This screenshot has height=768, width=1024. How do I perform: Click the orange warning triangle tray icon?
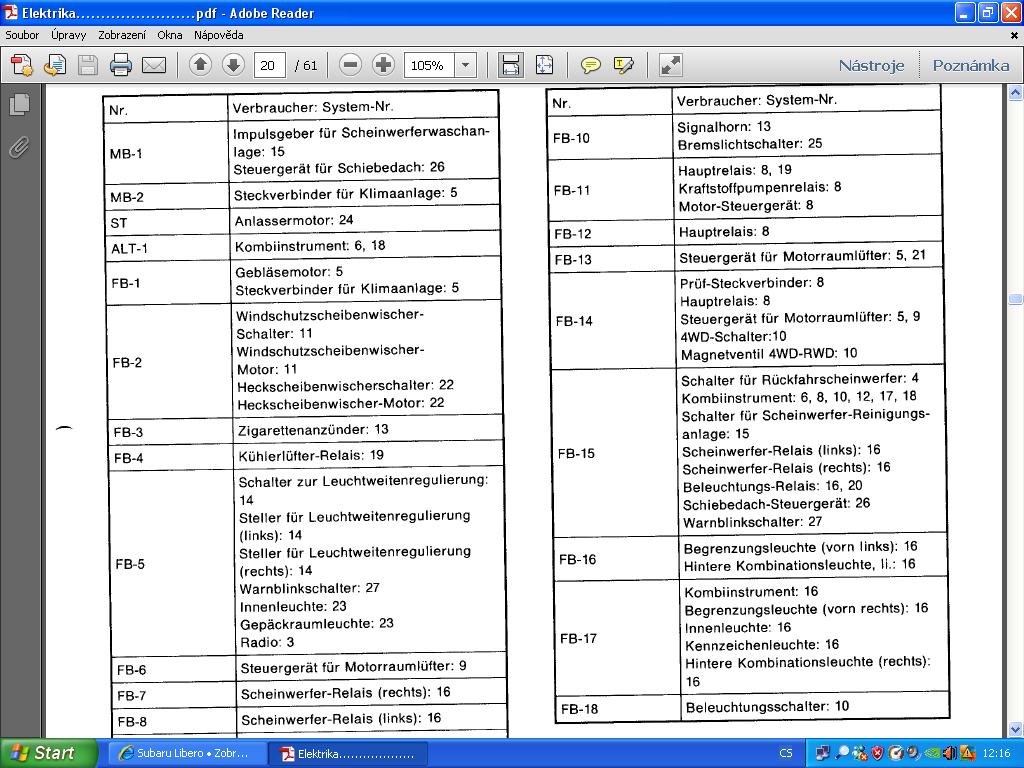[x=967, y=754]
